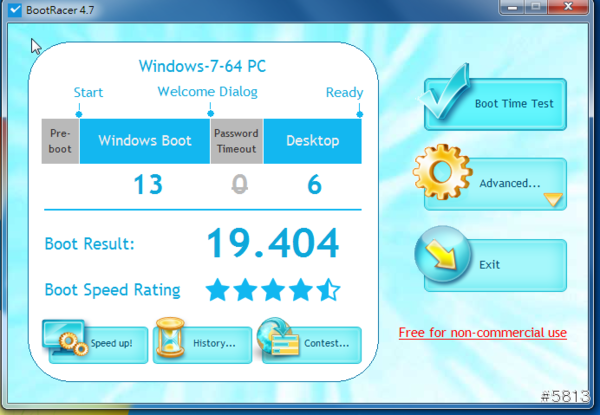Open the History... button
Image resolution: width=600 pixels, height=415 pixels.
202,345
